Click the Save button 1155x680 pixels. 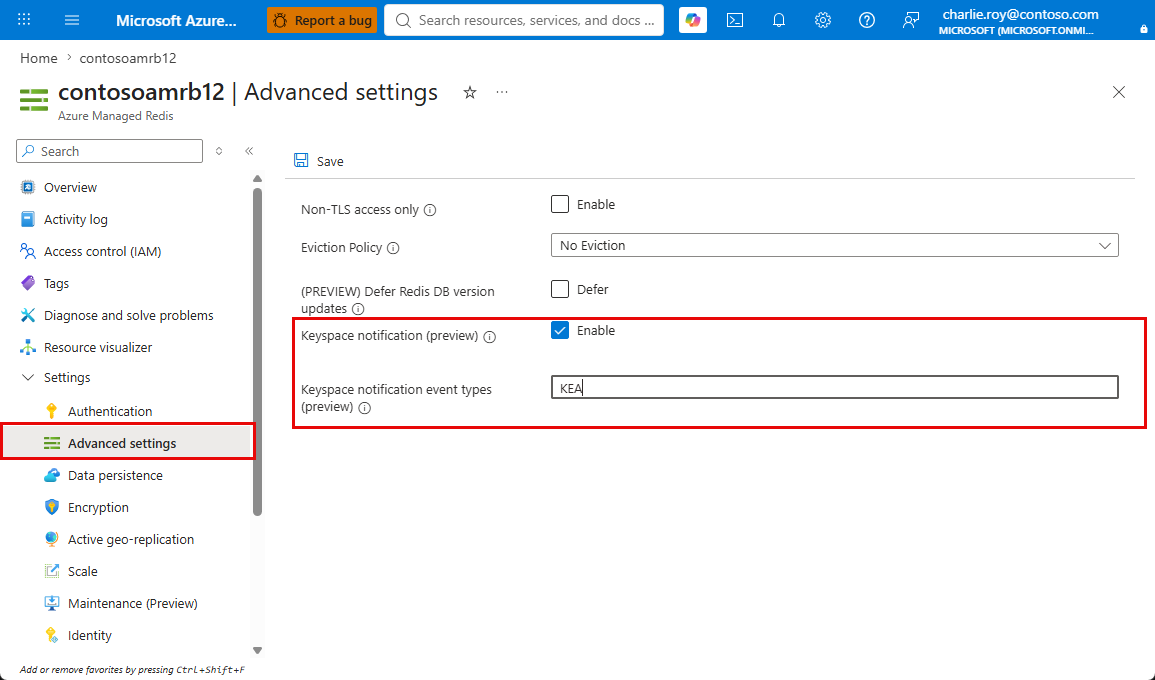coord(319,161)
